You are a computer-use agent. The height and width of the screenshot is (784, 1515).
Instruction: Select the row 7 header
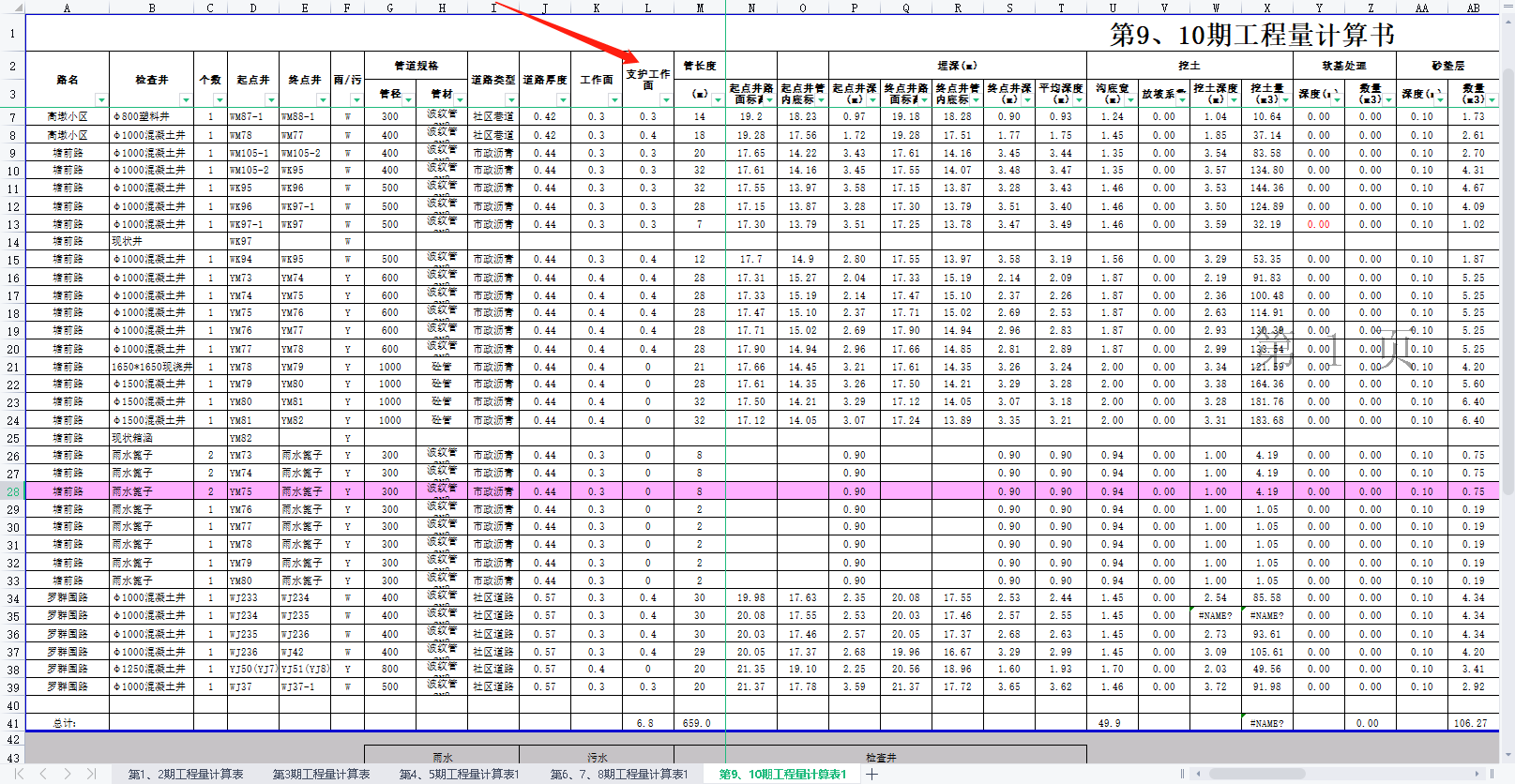pyautogui.click(x=12, y=117)
